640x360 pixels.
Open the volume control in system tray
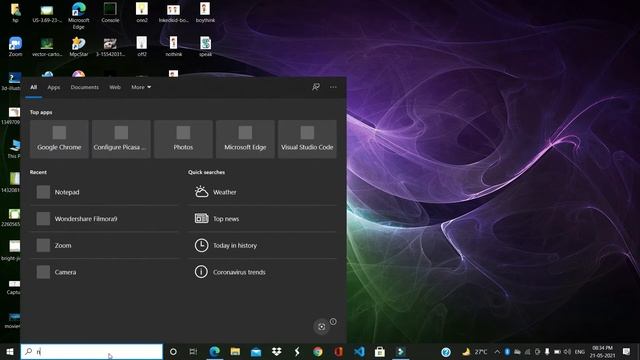click(567, 351)
